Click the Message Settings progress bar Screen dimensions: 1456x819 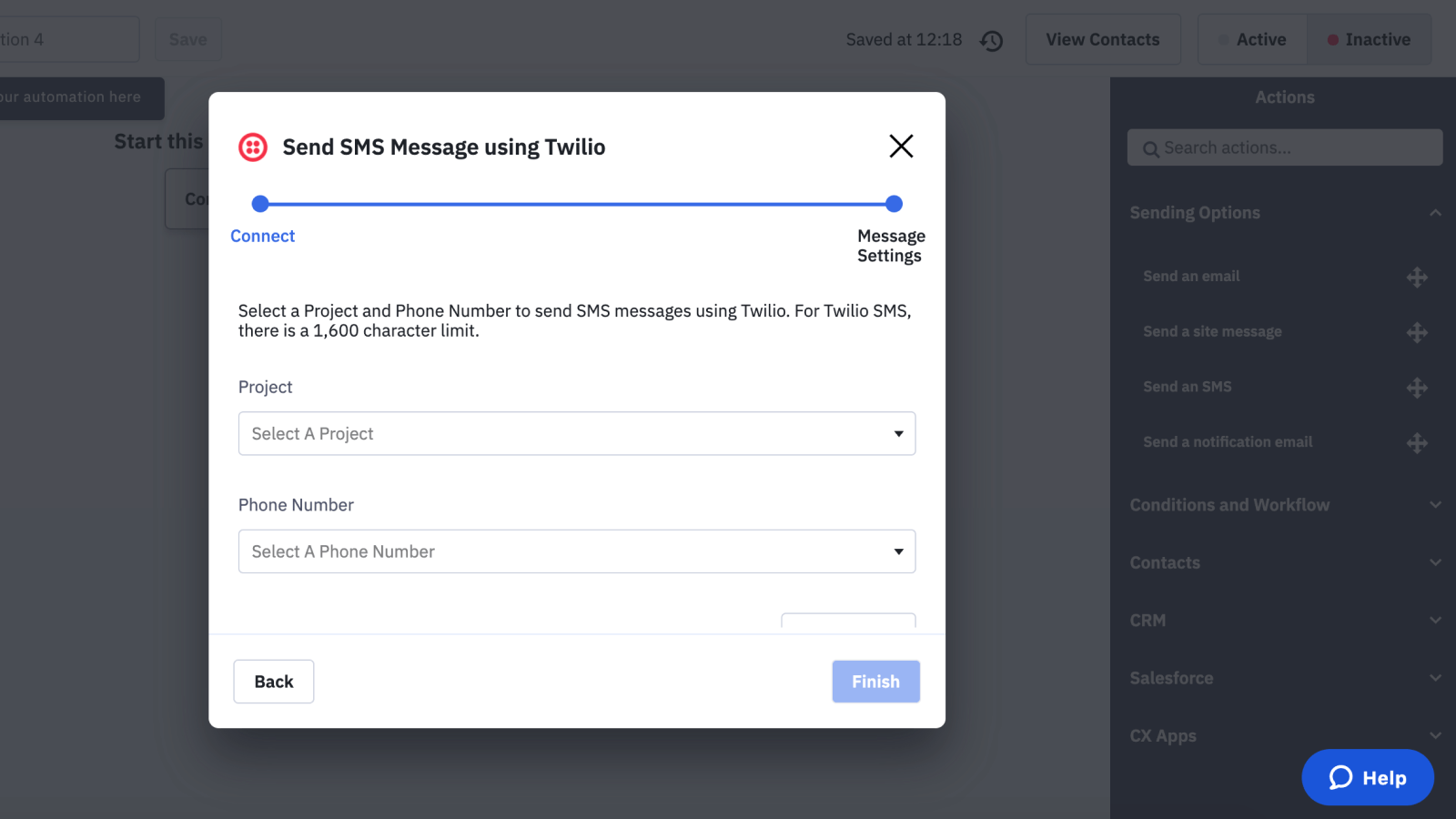tap(893, 204)
